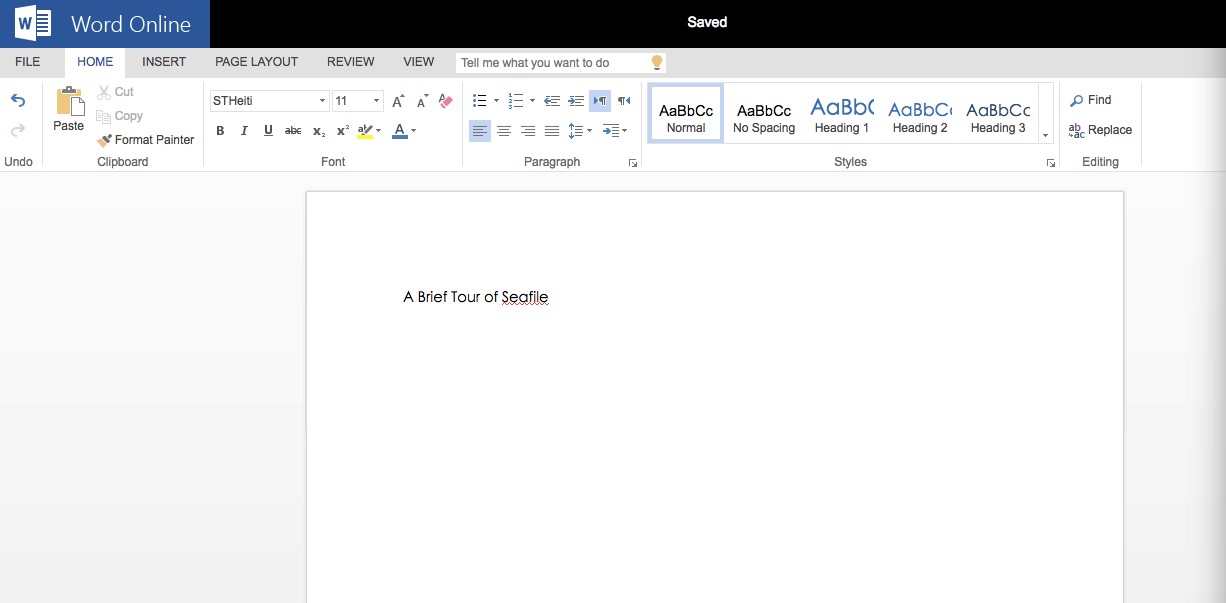Open the STHeiti font name dropdown

point(322,101)
